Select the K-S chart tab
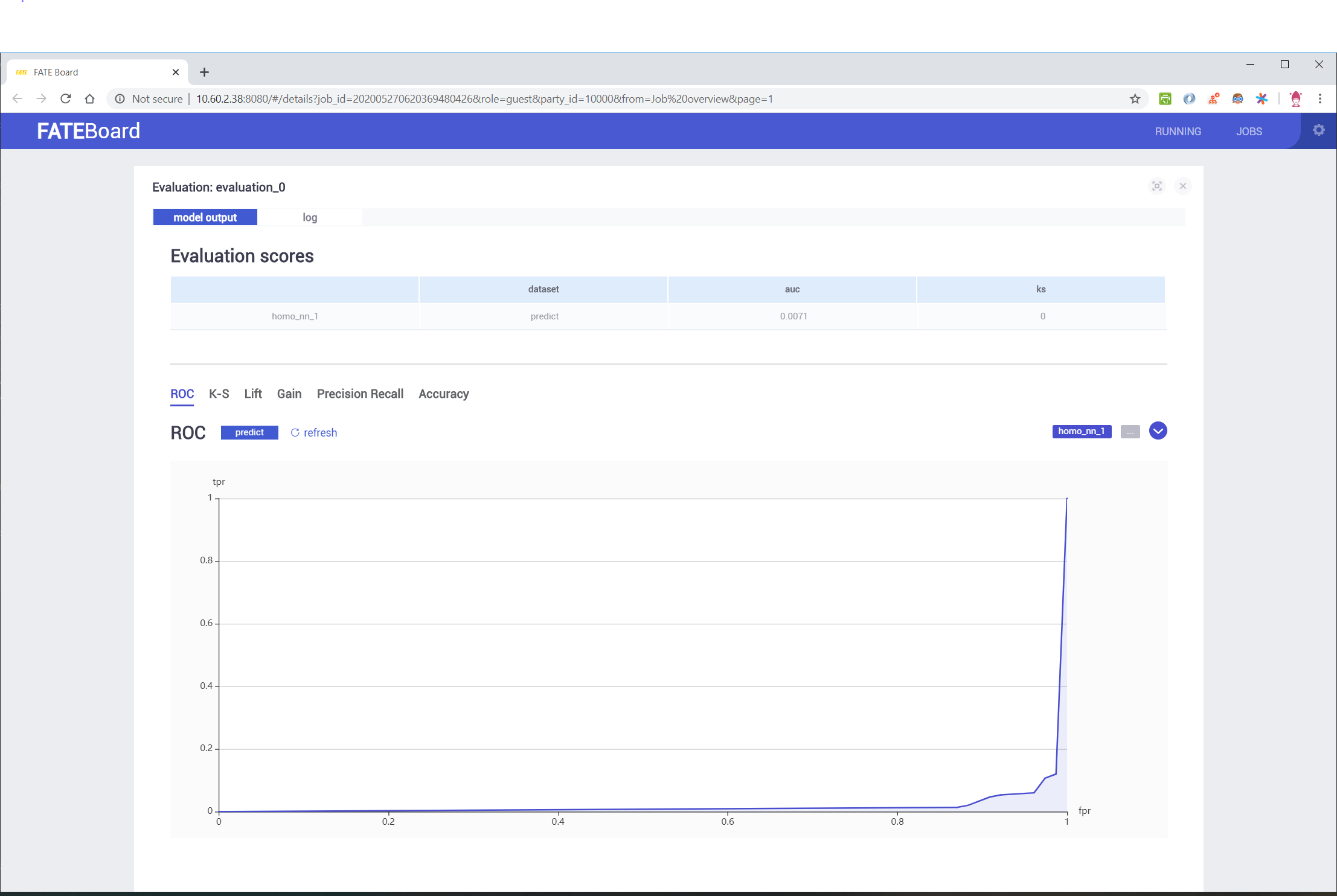The width and height of the screenshot is (1337, 896). tap(219, 394)
